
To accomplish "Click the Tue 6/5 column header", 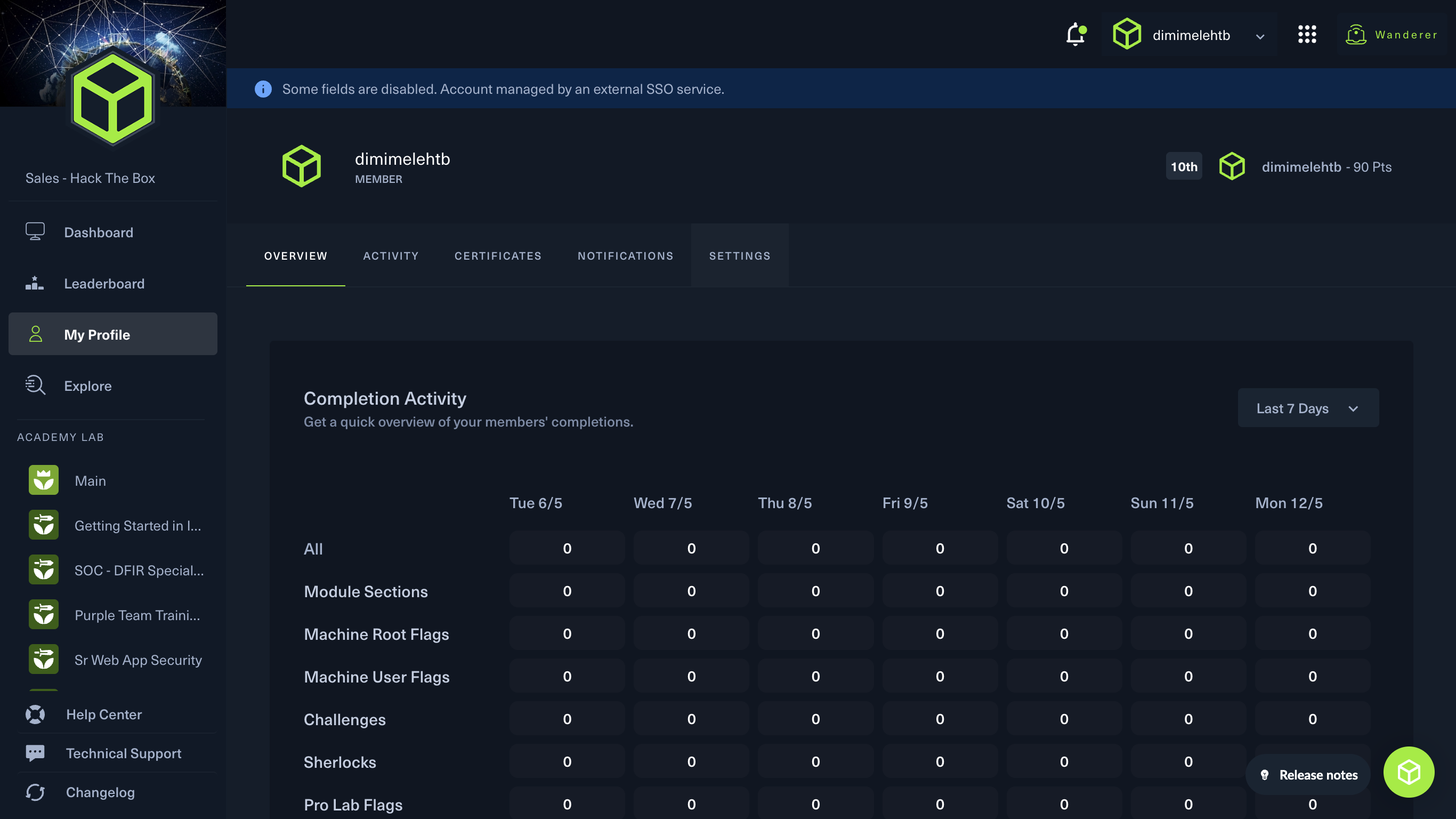I will [x=535, y=502].
